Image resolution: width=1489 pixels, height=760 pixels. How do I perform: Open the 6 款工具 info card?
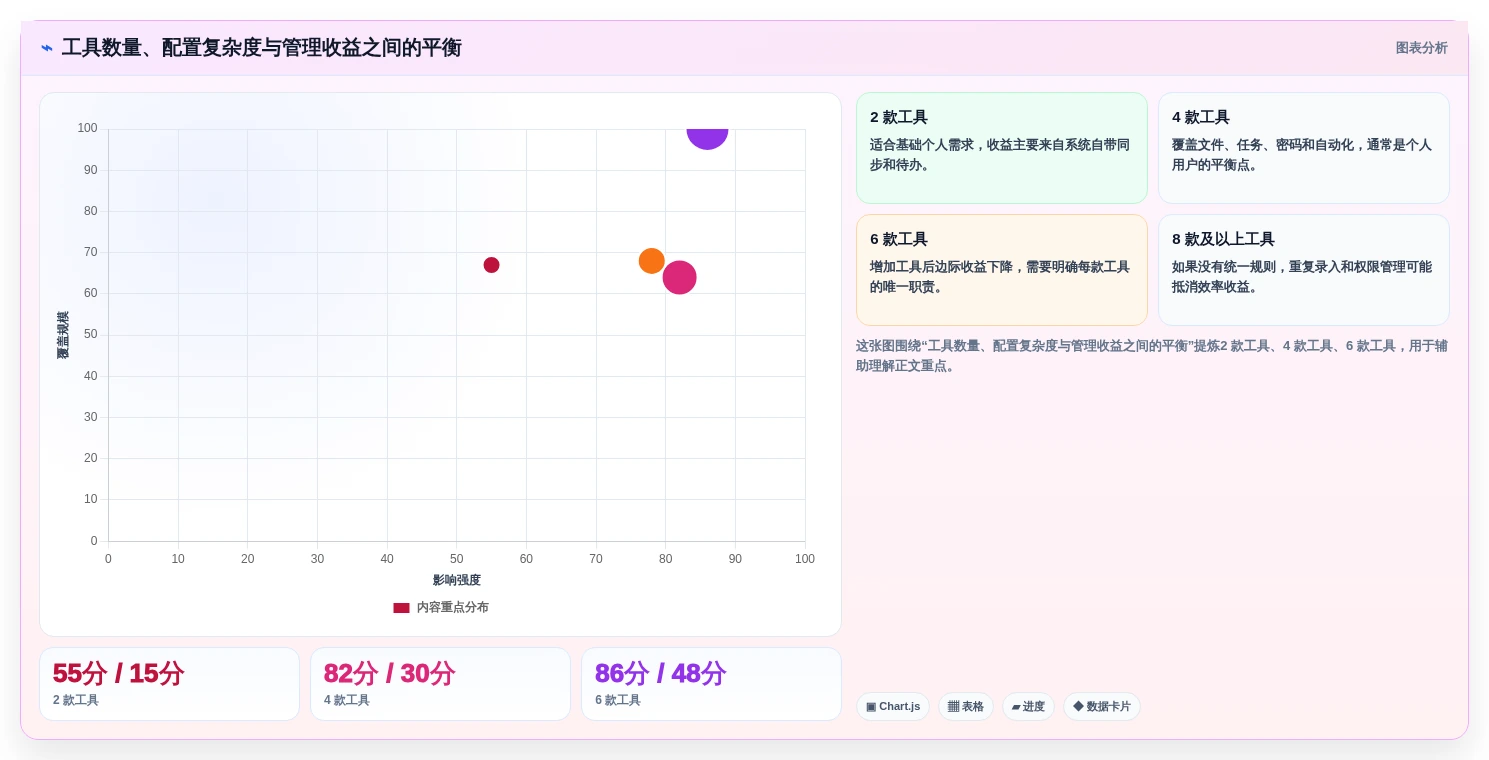click(1002, 270)
